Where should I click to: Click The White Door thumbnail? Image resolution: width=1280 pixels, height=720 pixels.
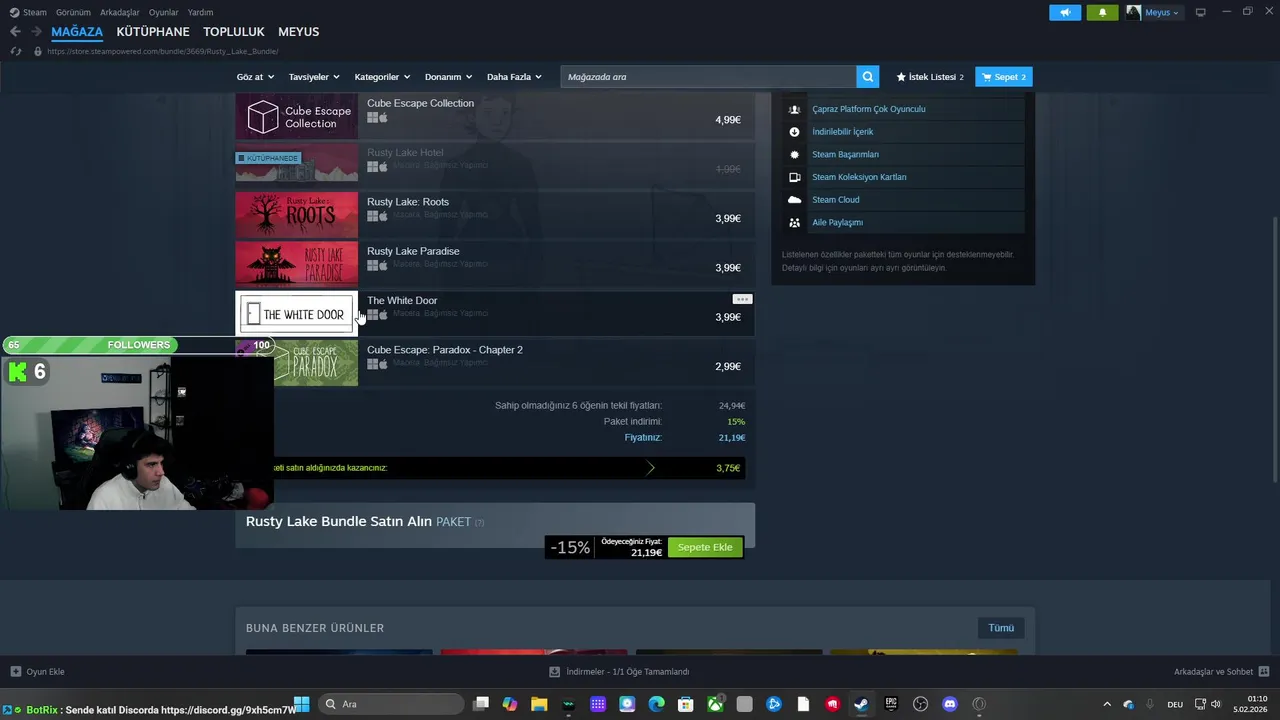[296, 314]
